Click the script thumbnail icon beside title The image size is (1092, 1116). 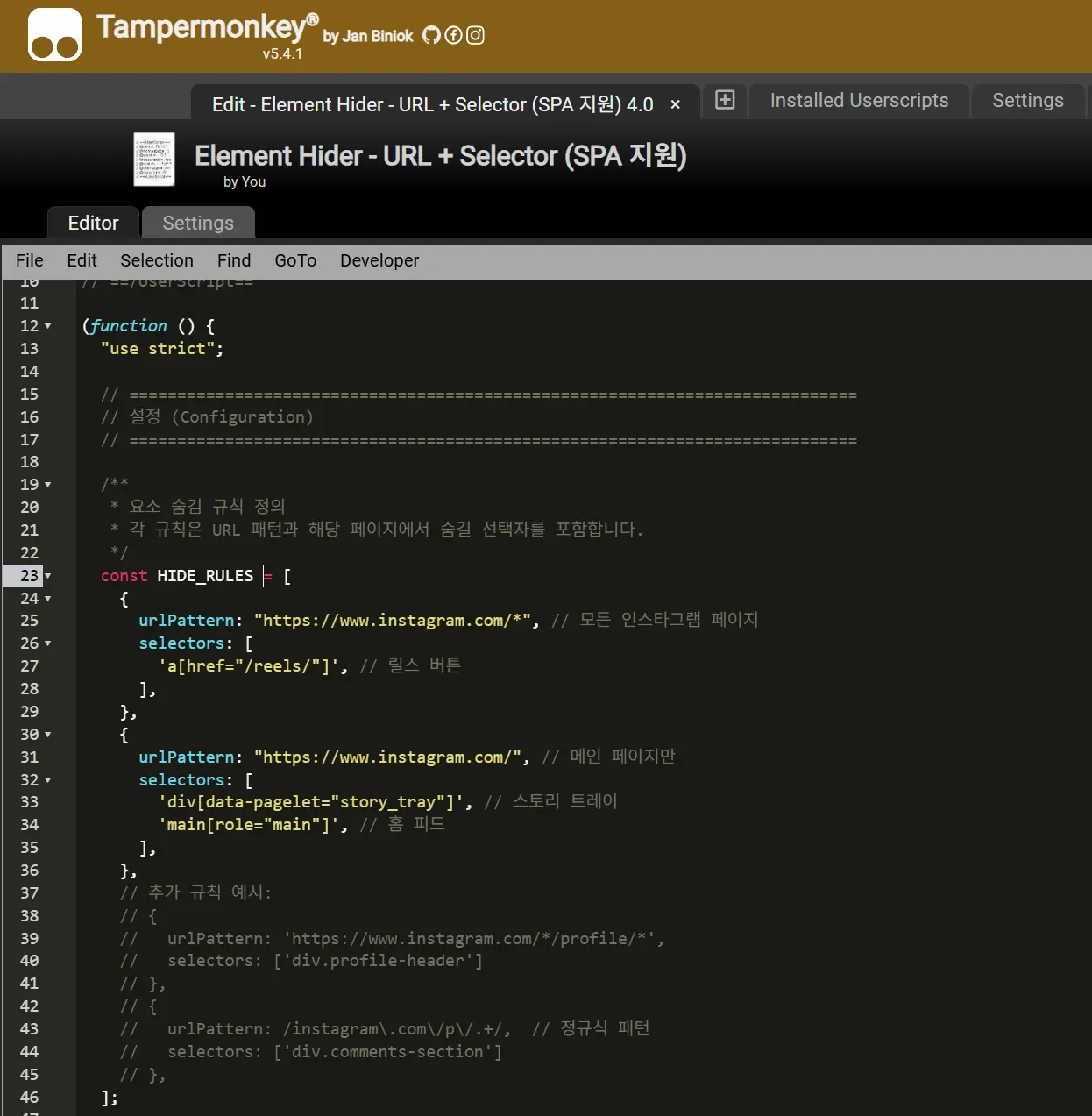coord(154,160)
